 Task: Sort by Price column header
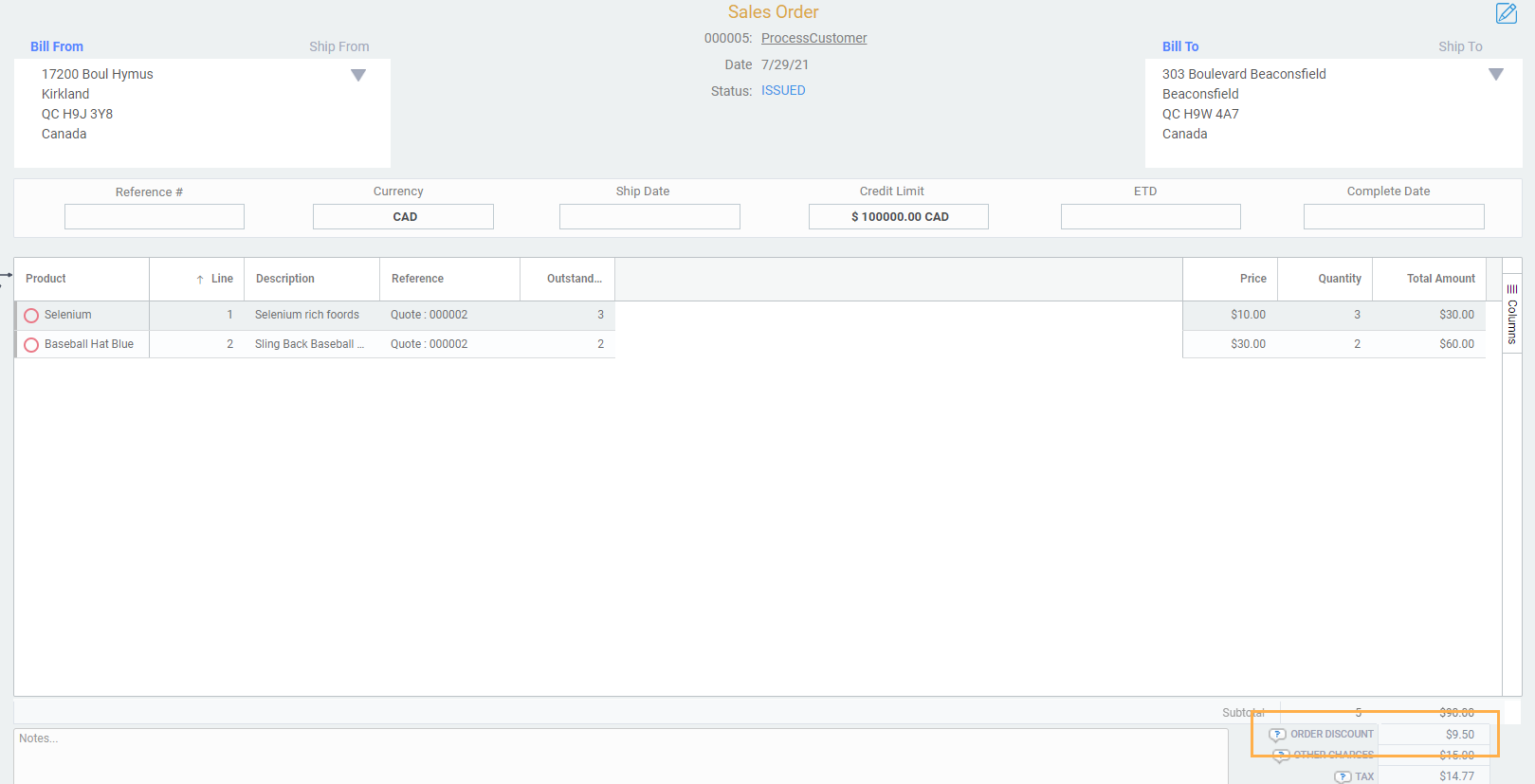click(1231, 279)
